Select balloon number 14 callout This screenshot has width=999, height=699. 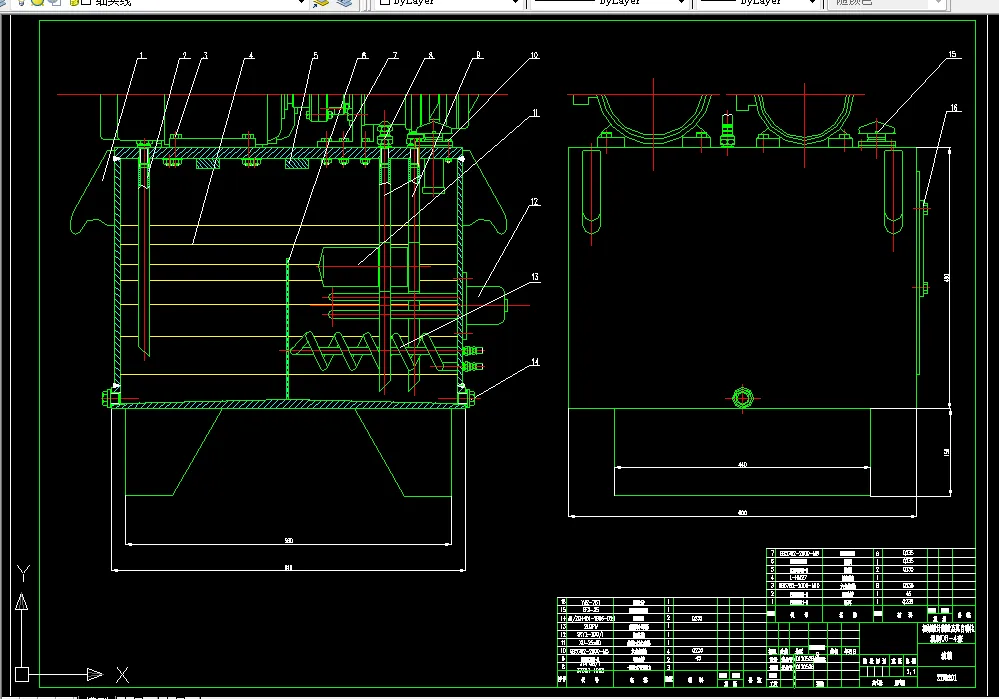point(535,361)
